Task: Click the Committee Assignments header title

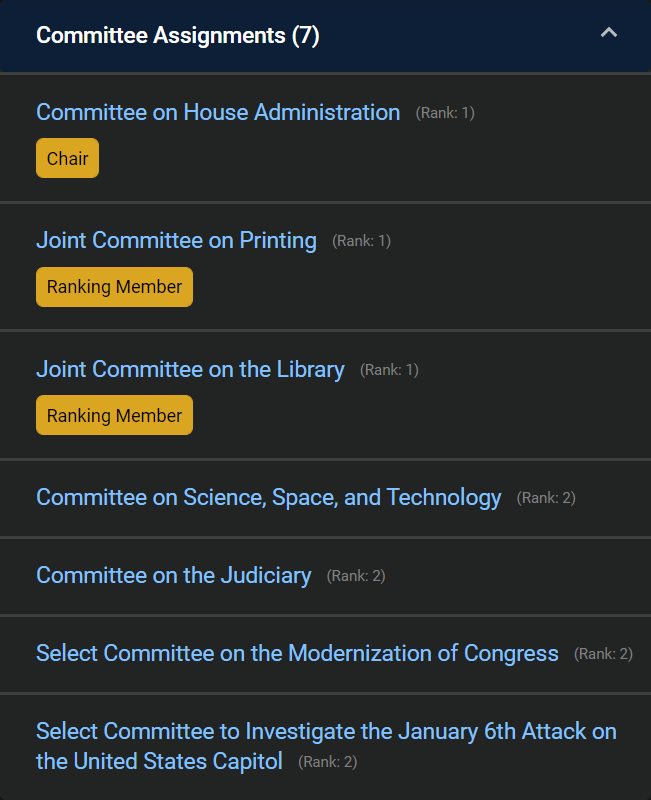Action: click(x=160, y=36)
